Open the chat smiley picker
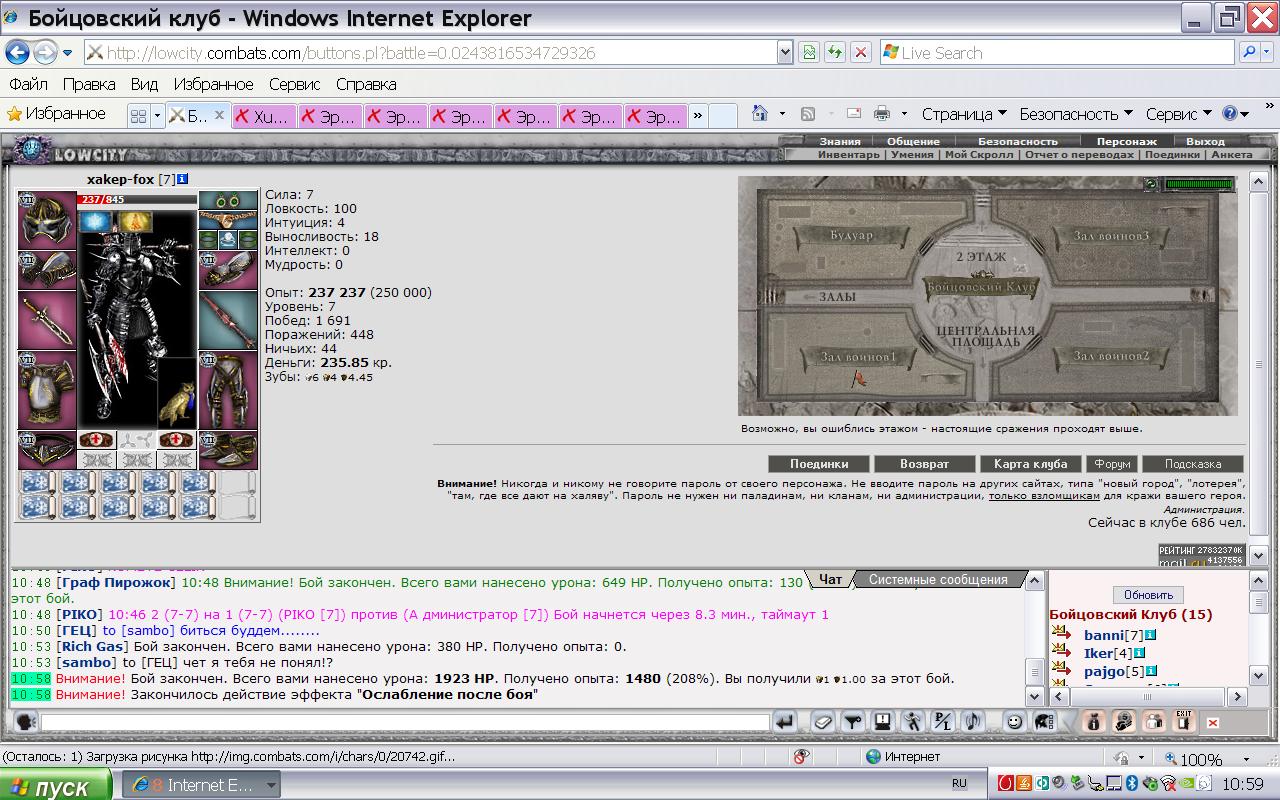The height and width of the screenshot is (800, 1280). 1014,721
